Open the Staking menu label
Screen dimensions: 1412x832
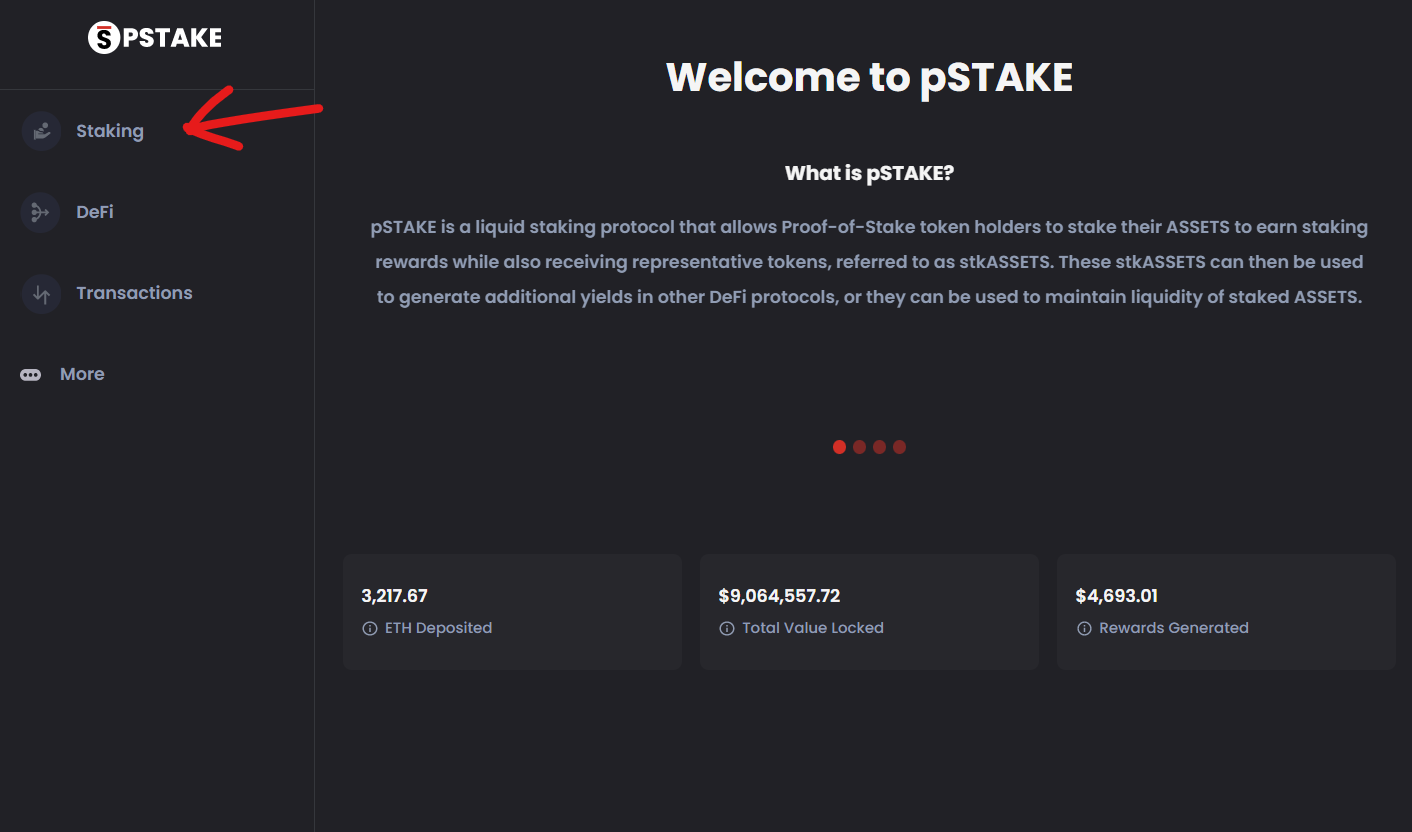(x=110, y=131)
